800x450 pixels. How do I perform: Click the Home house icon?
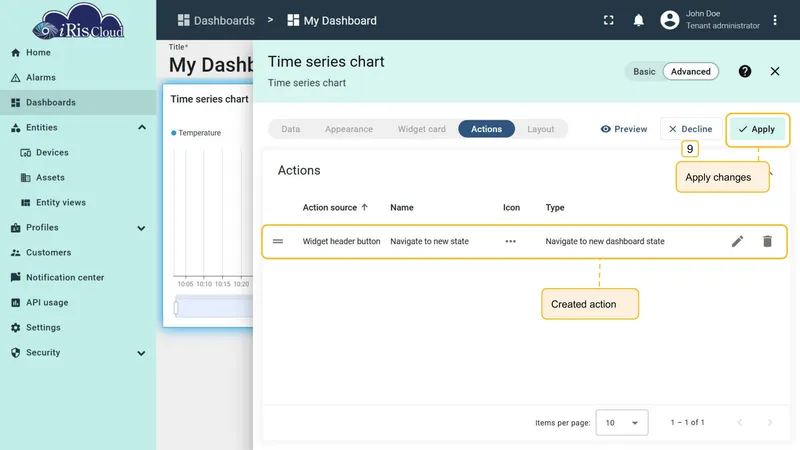point(16,53)
